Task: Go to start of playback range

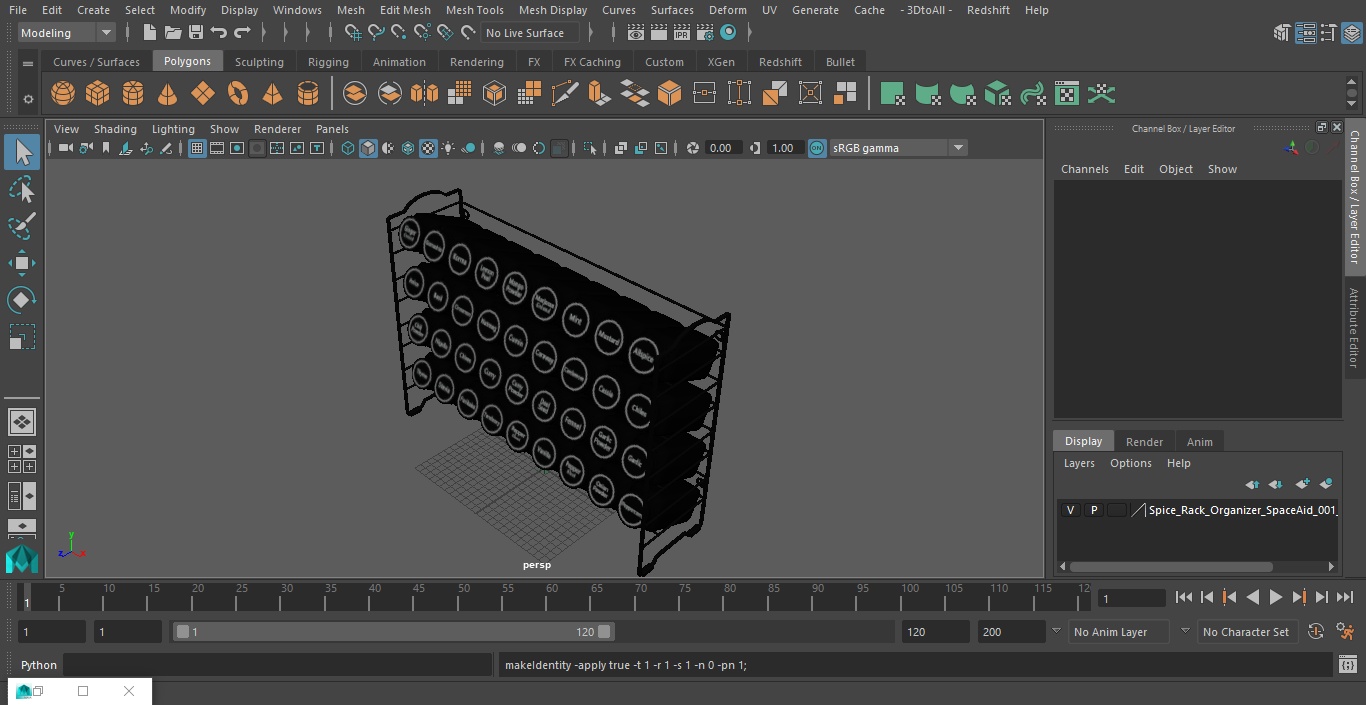Action: 1183,597
